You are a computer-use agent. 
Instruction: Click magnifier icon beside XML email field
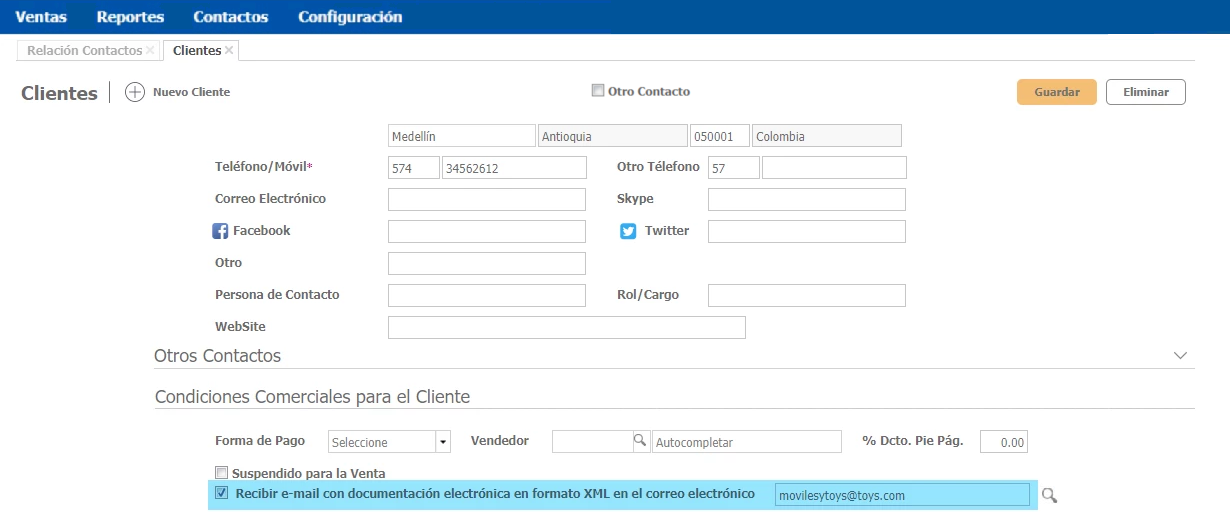[x=1049, y=495]
